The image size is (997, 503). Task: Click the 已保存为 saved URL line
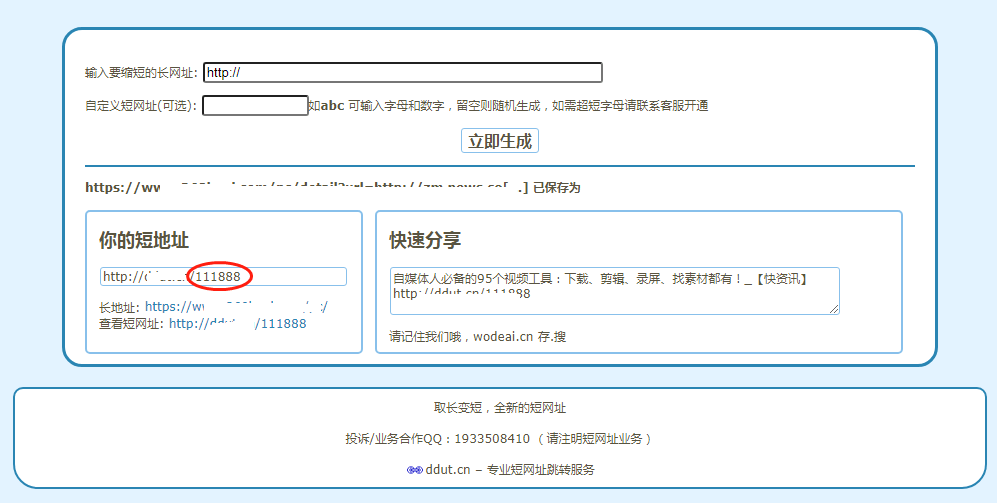click(x=333, y=188)
